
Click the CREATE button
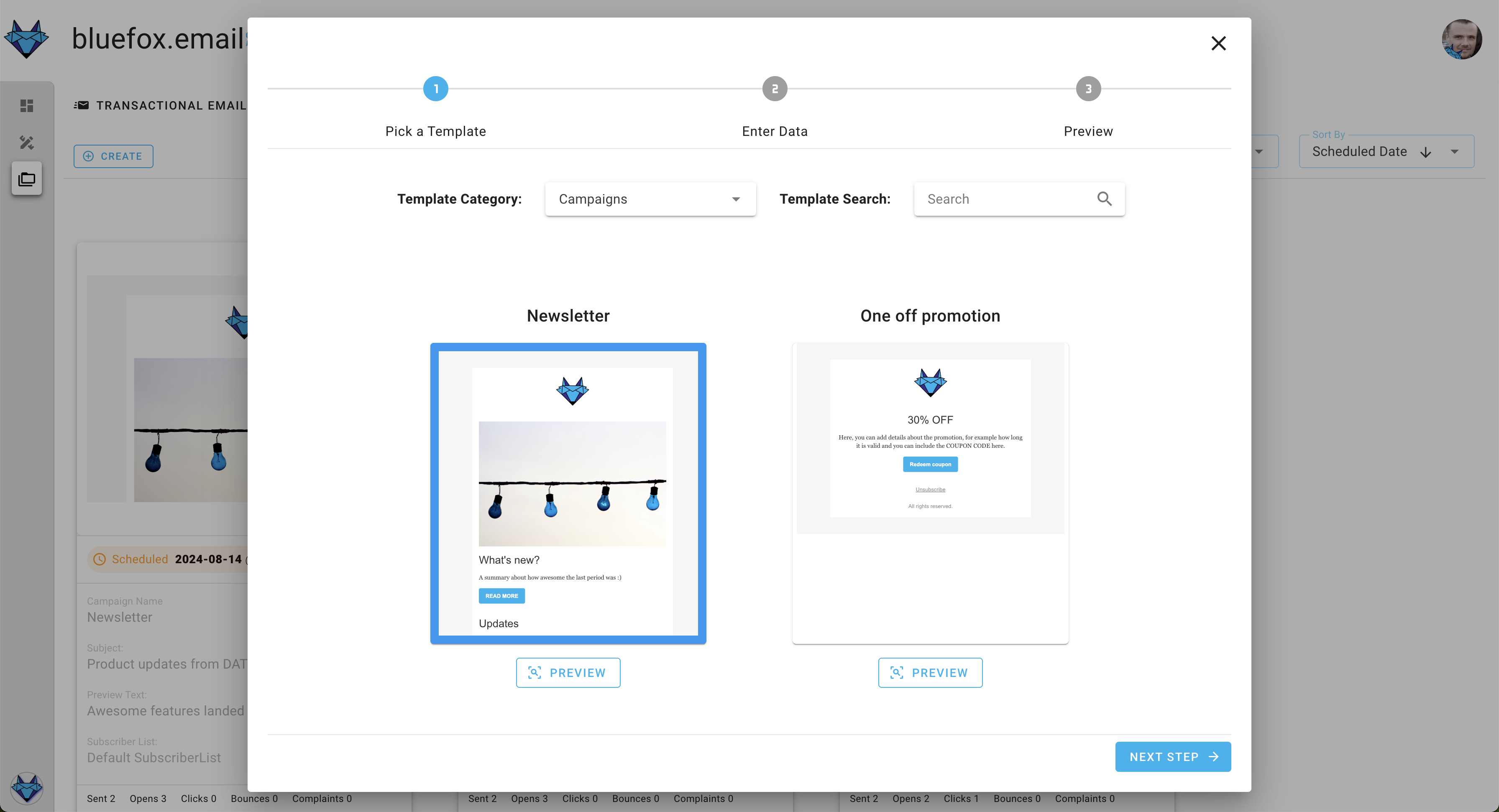(113, 156)
